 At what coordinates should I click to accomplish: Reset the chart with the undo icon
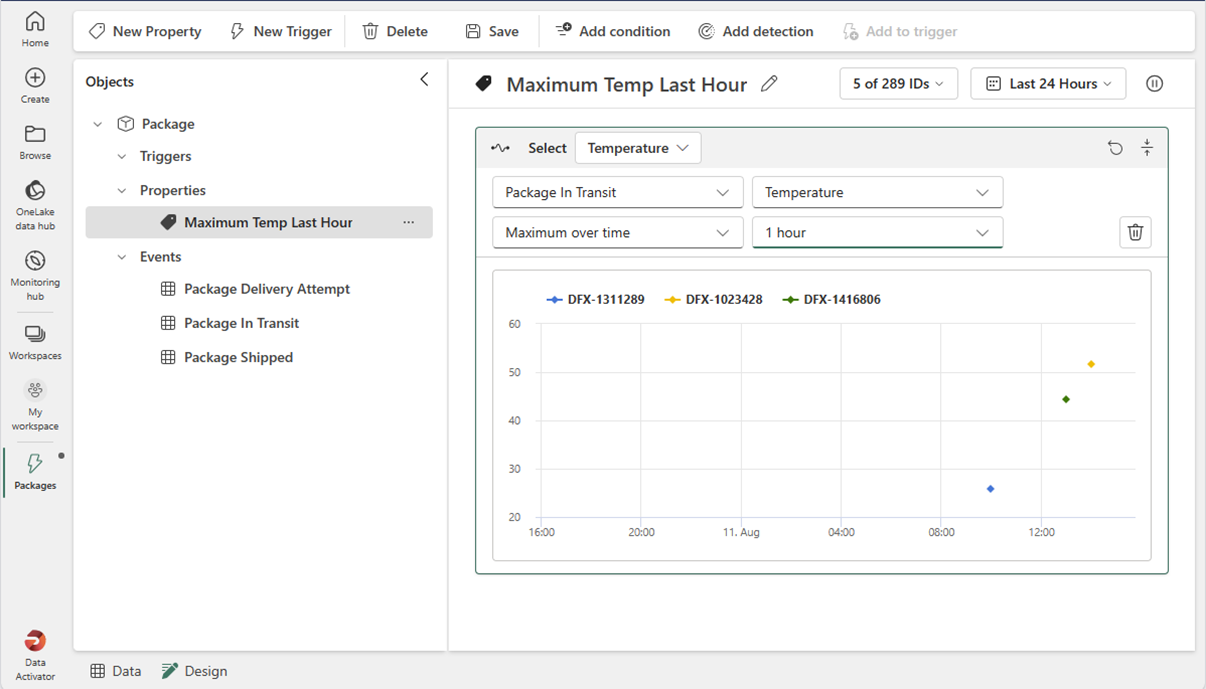tap(1115, 147)
